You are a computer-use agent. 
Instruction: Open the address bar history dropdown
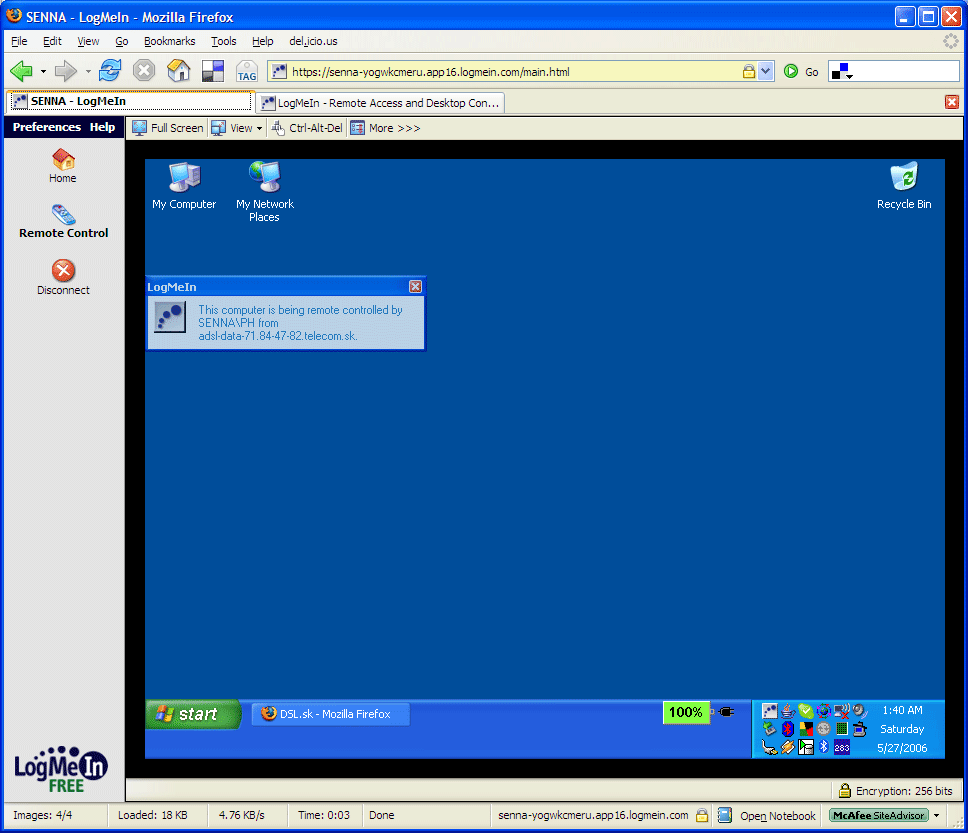[766, 71]
